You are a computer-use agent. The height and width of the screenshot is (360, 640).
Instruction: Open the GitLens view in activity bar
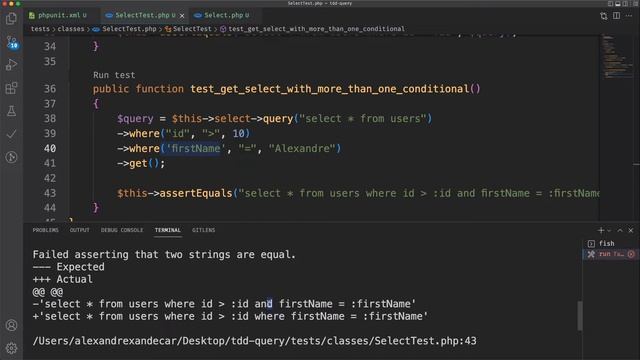click(x=11, y=157)
